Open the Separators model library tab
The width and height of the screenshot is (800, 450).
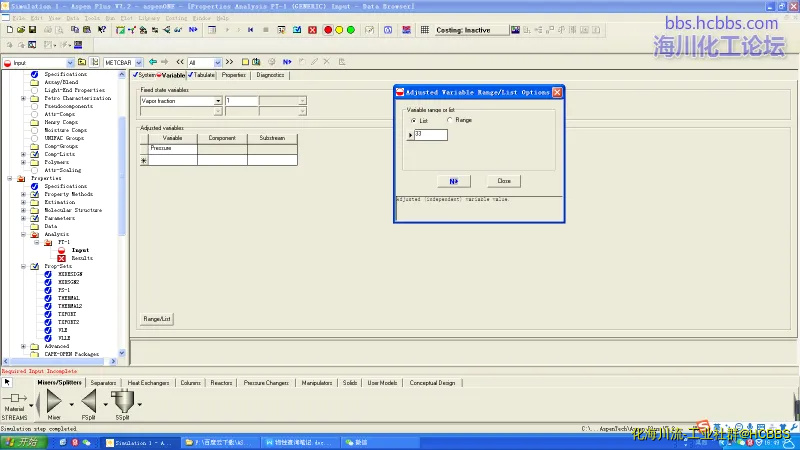(x=103, y=383)
